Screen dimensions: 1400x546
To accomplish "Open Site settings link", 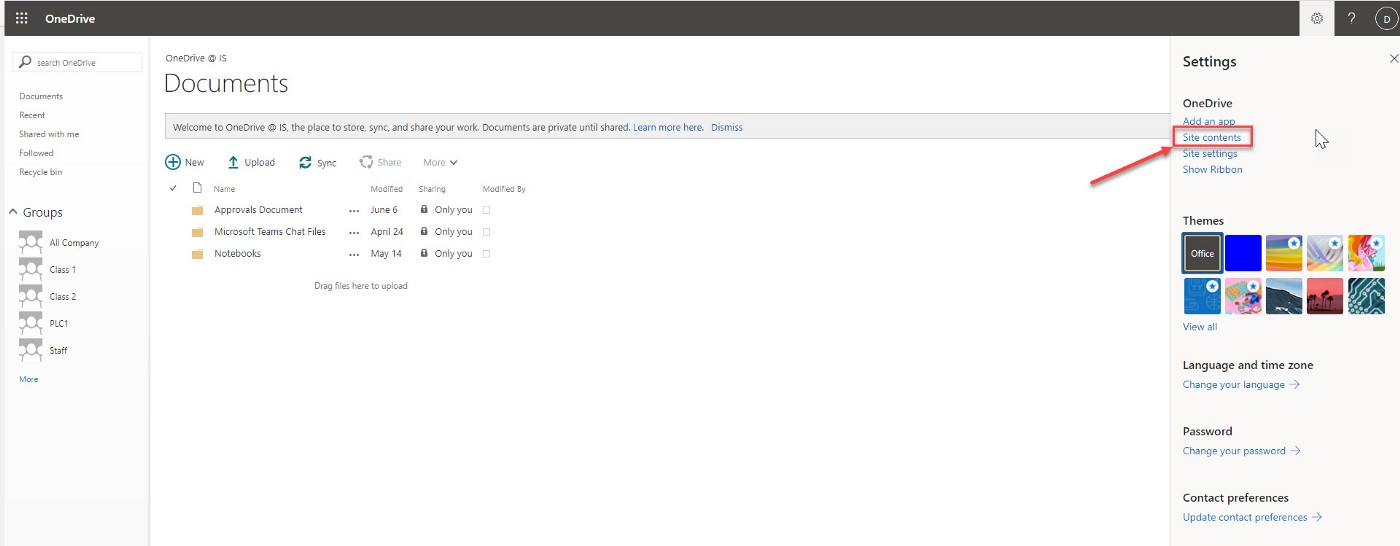I will 1210,153.
